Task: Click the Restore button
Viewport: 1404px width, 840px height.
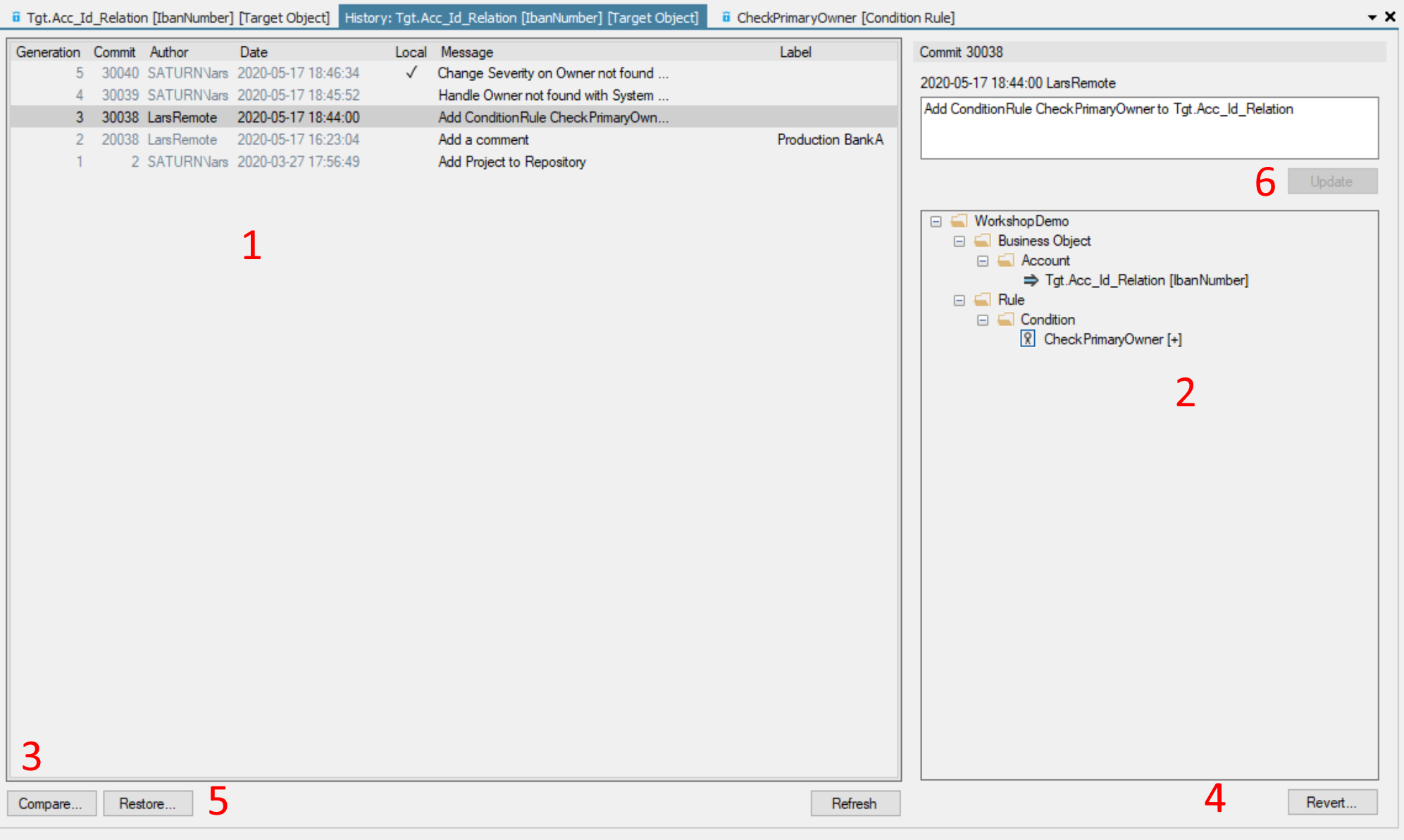Action: (147, 803)
